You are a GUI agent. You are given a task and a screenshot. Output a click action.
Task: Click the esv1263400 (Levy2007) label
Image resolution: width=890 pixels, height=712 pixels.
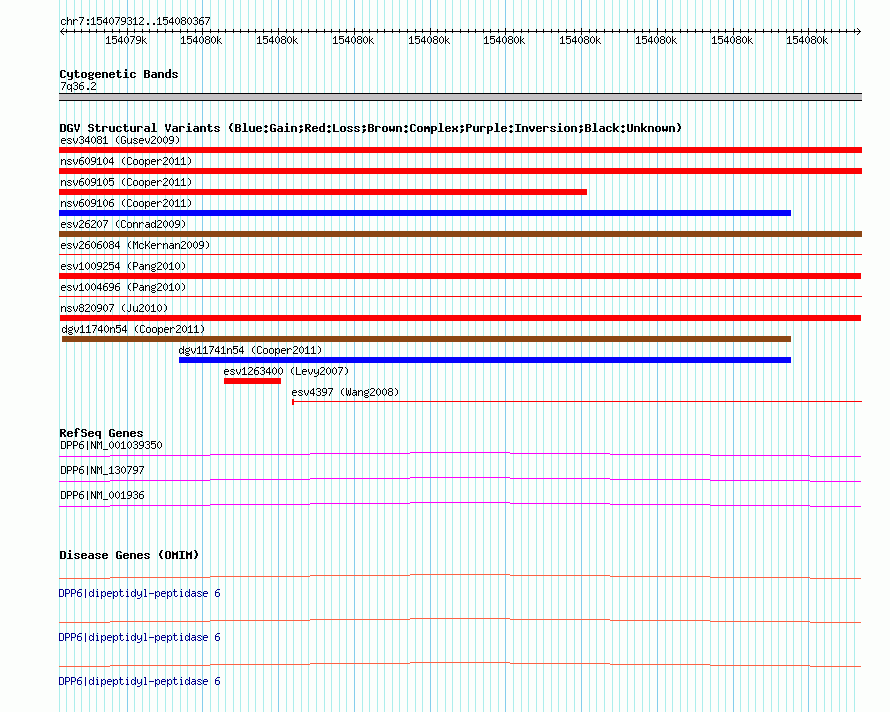click(x=286, y=371)
